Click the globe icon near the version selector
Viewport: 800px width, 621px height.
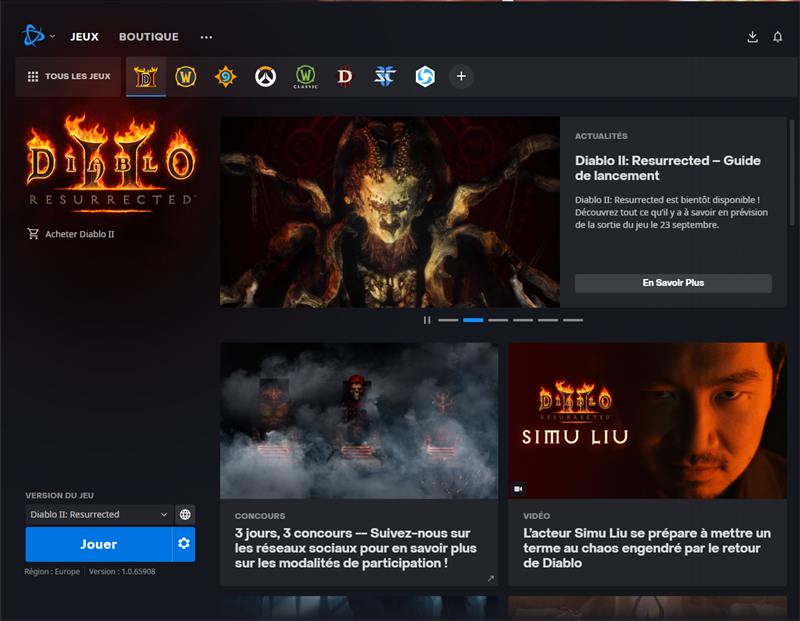(183, 513)
